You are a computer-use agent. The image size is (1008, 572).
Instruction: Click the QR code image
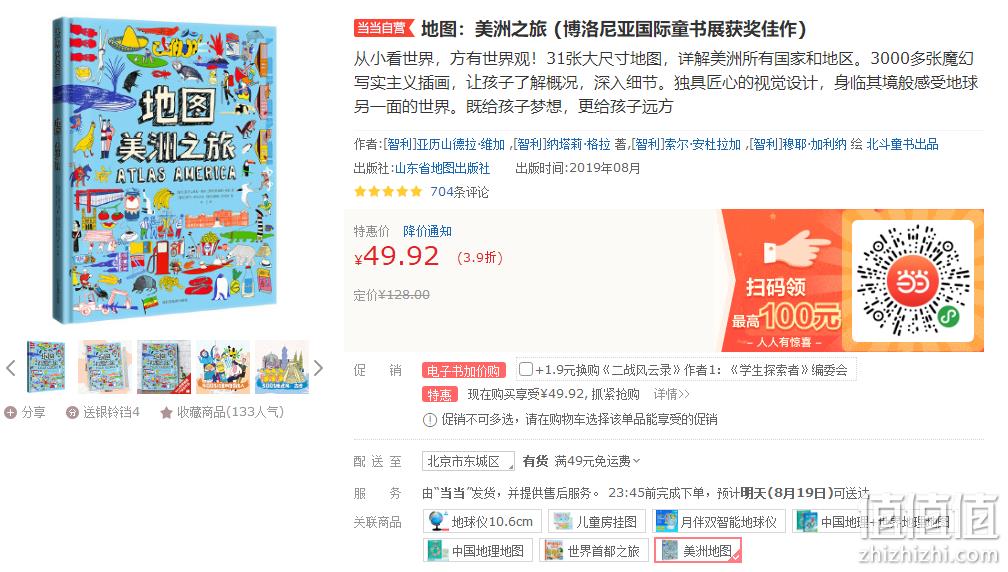click(913, 281)
